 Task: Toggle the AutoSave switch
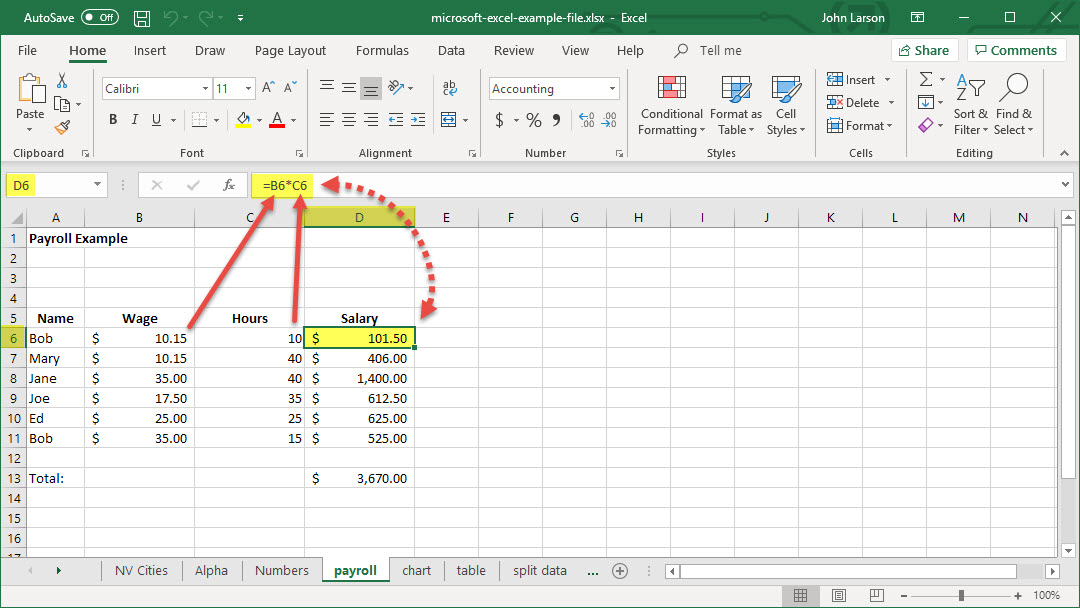click(99, 18)
